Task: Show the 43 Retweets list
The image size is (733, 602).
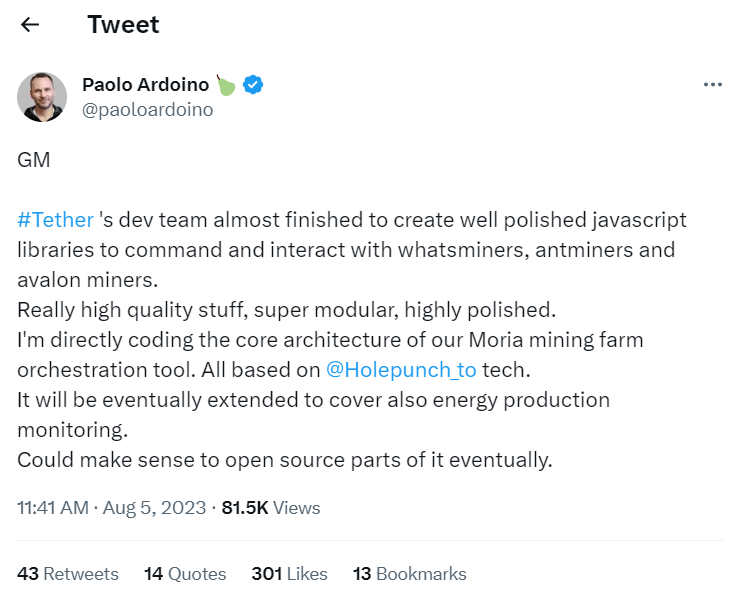Action: tap(68, 573)
